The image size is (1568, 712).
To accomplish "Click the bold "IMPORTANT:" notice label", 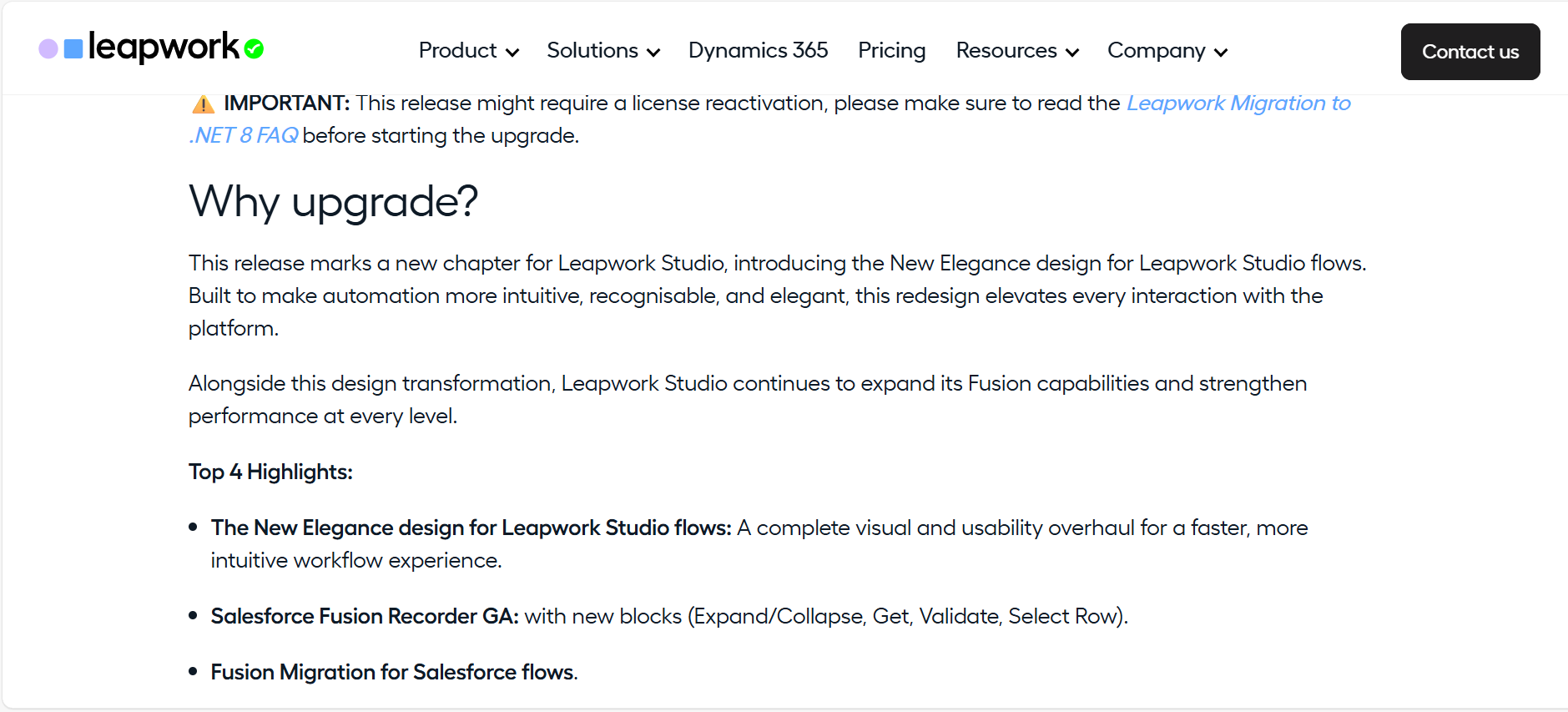I will coord(287,104).
